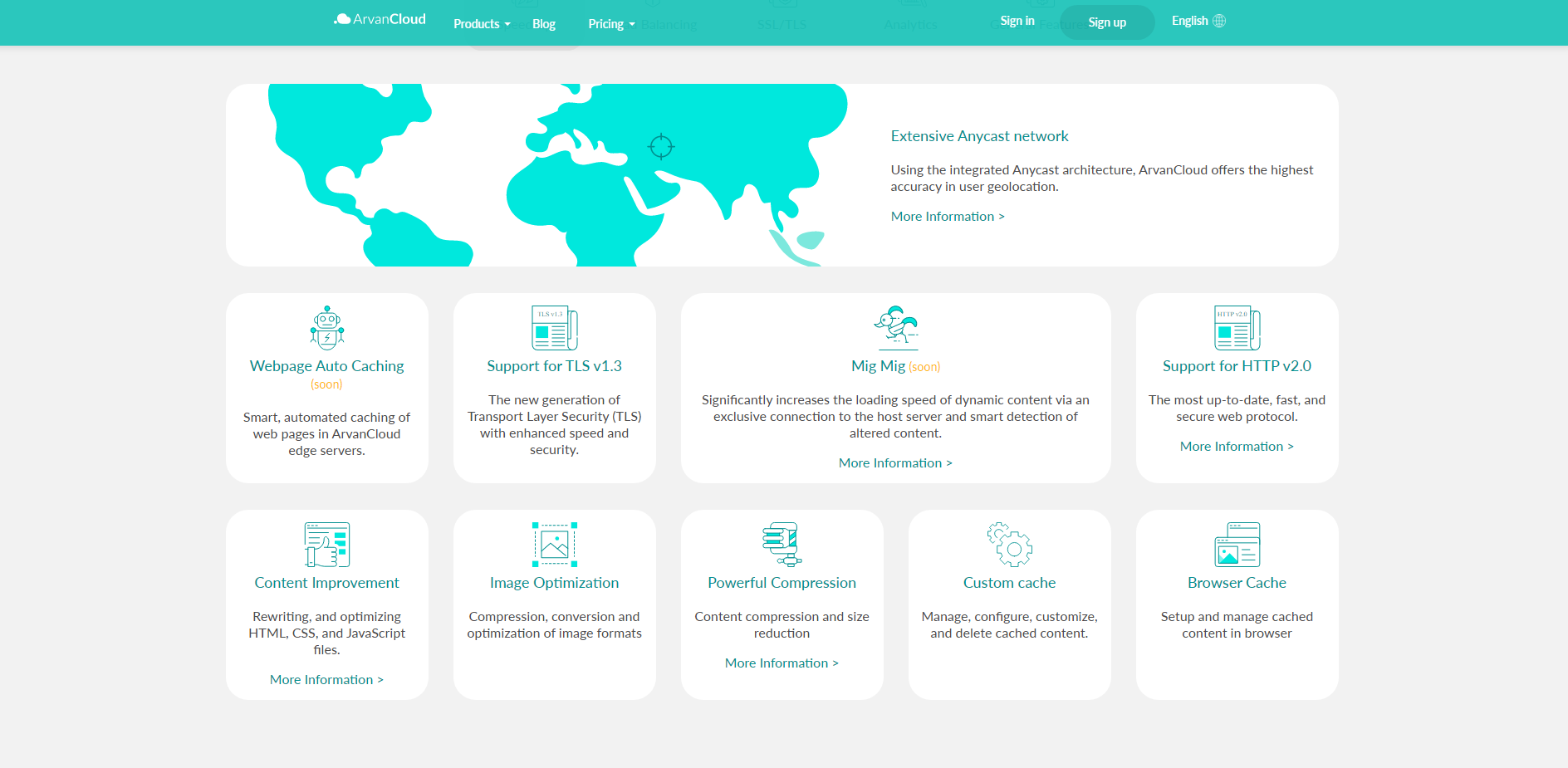Click the HTTP v2.0 document icon
1568x768 pixels.
1237,328
